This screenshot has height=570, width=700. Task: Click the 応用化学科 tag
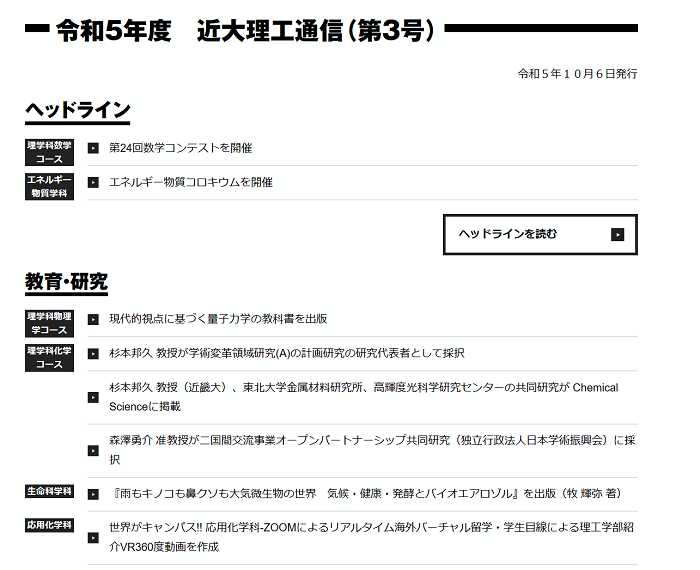click(x=49, y=525)
